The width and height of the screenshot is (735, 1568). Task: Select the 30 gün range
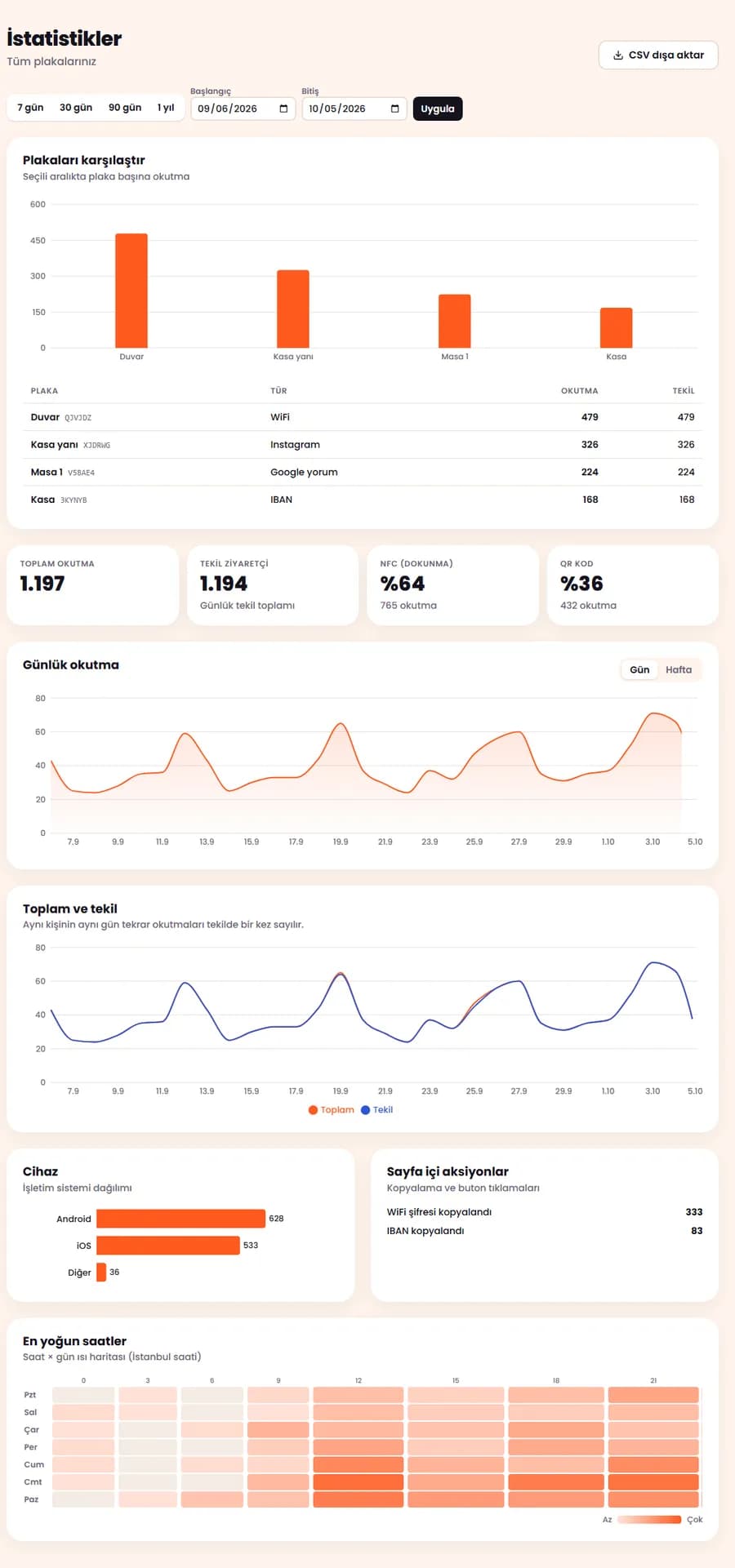tap(76, 108)
